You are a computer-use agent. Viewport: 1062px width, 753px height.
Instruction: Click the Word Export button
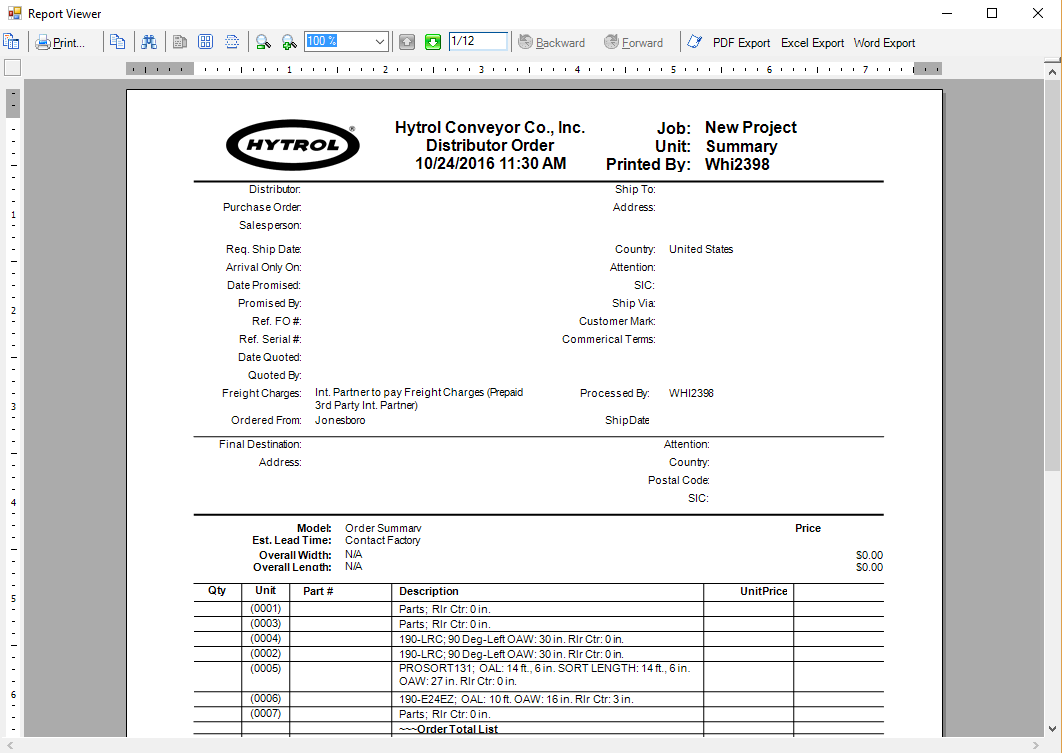coord(884,43)
